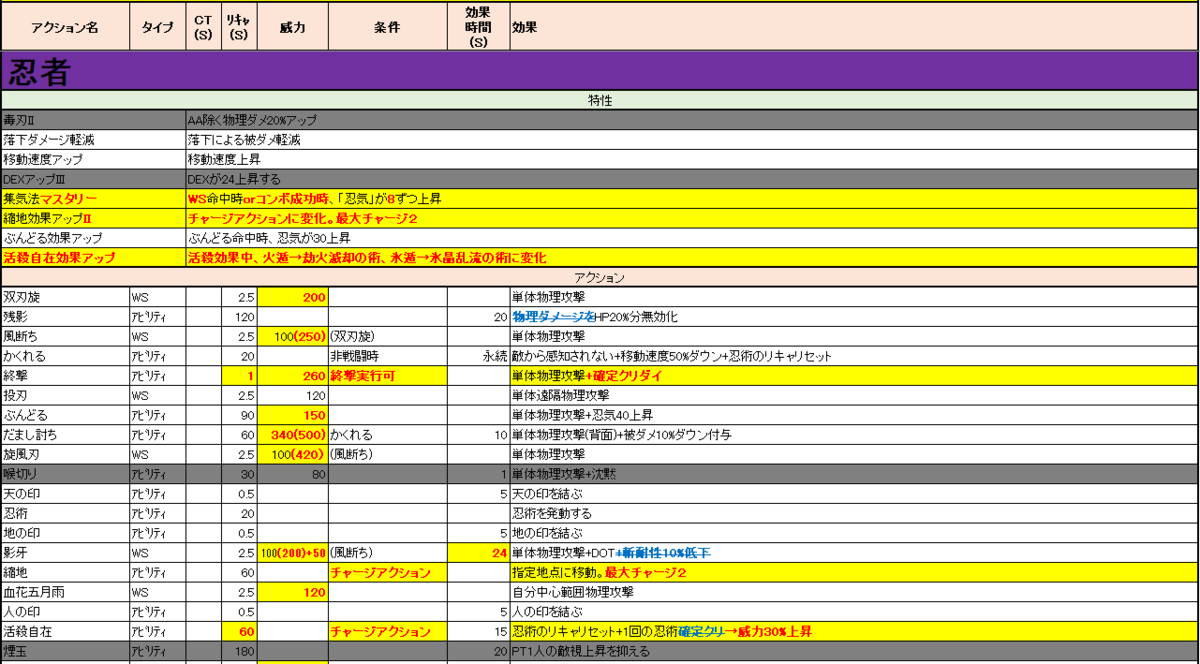Screen dimensions: 1200x664
Task: Select the 威力 column header
Action: [292, 28]
